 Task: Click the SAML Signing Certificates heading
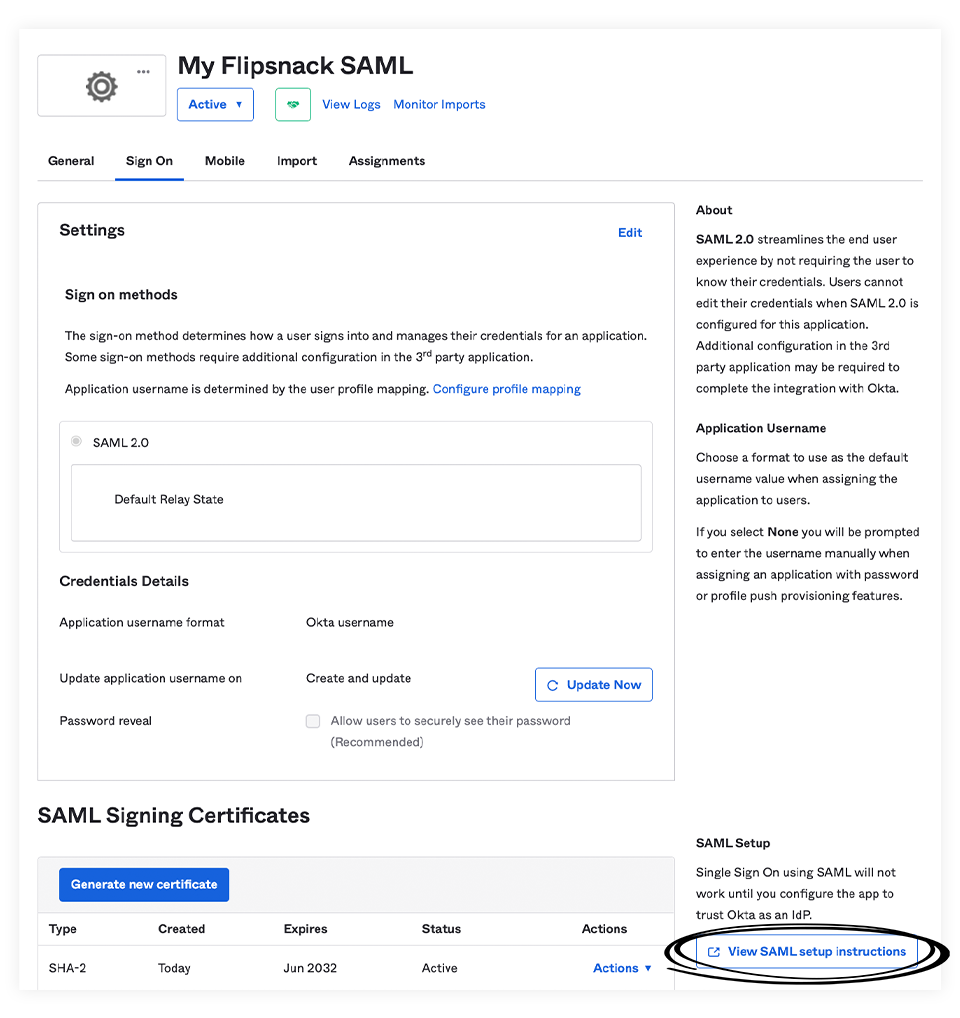[x=174, y=815]
